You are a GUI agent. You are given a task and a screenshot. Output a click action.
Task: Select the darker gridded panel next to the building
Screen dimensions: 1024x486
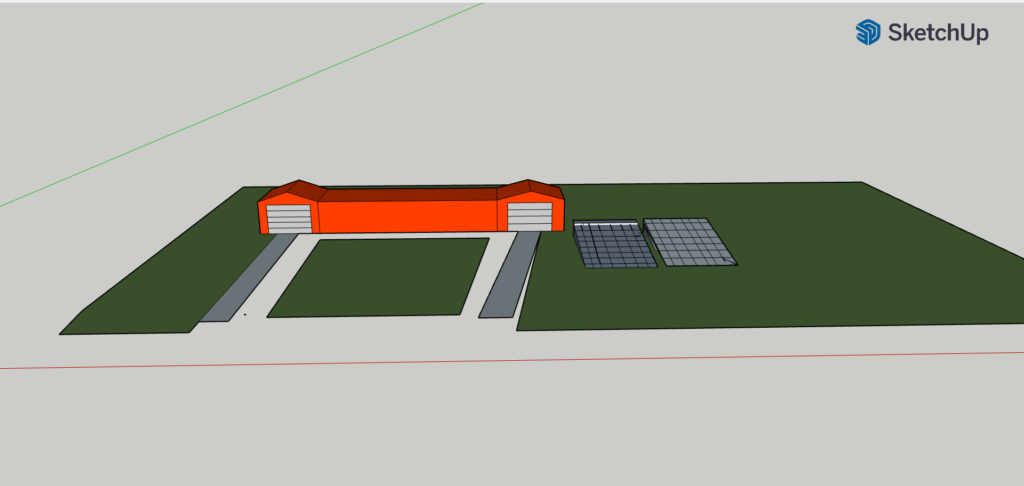click(613, 245)
